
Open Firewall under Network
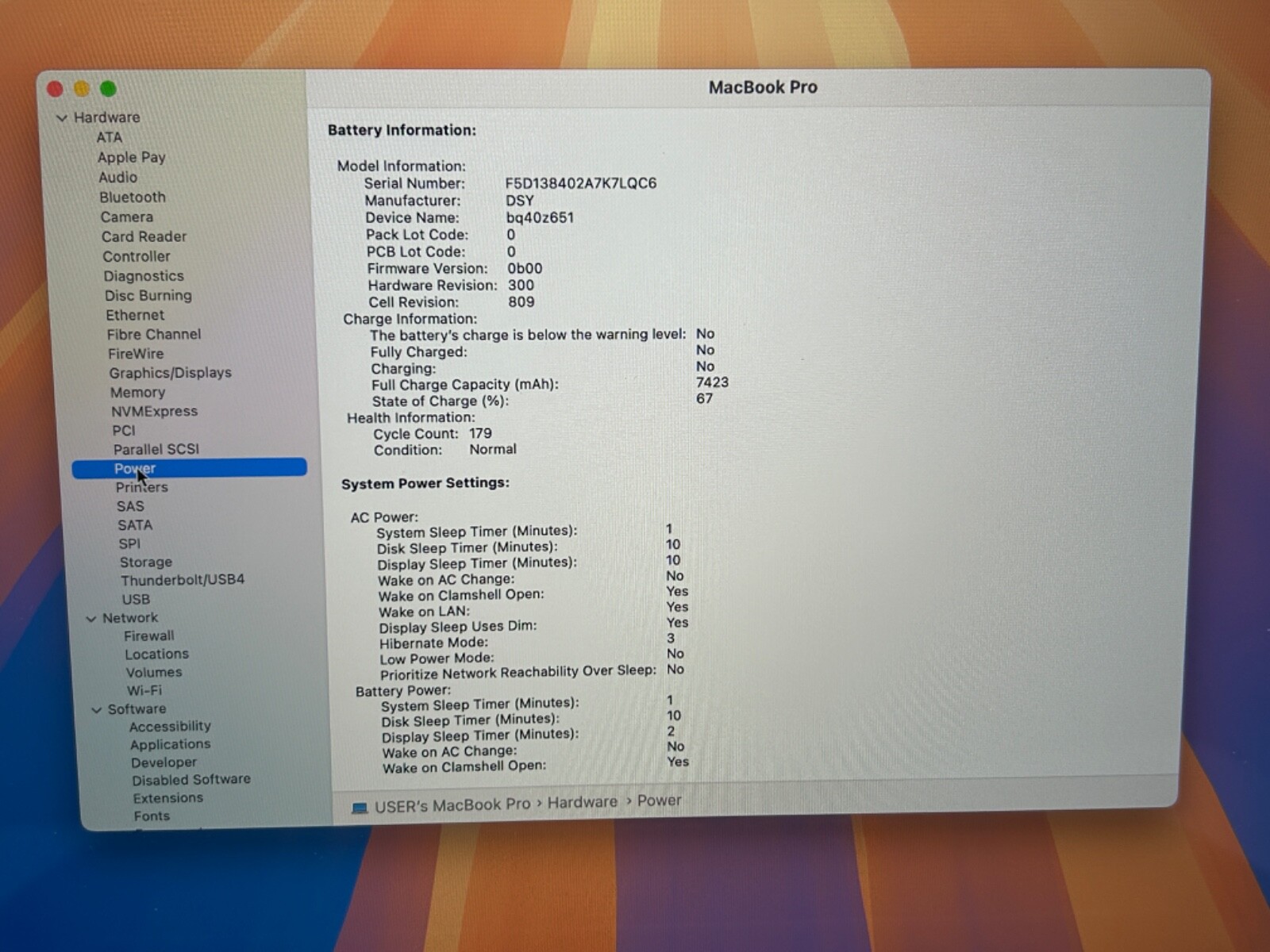(149, 635)
